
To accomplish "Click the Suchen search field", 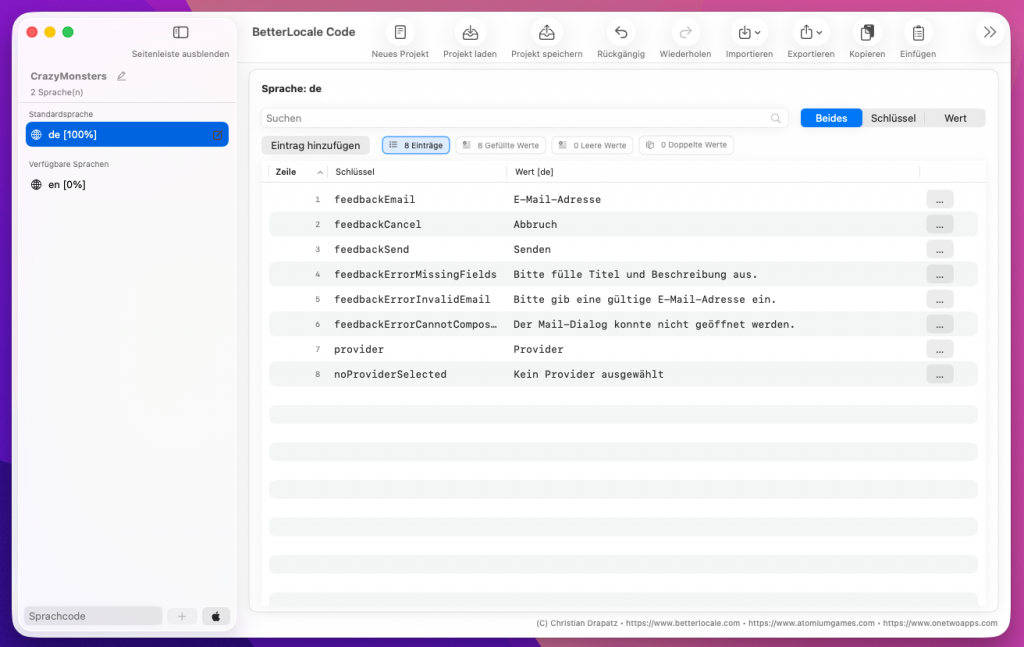I will click(515, 118).
